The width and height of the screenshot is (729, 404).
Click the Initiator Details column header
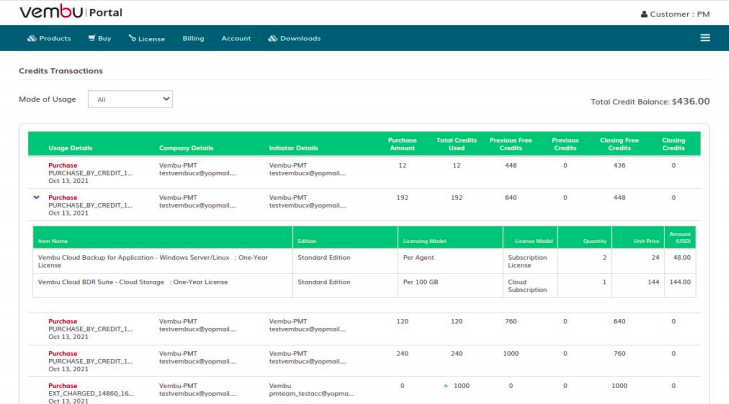pyautogui.click(x=293, y=148)
